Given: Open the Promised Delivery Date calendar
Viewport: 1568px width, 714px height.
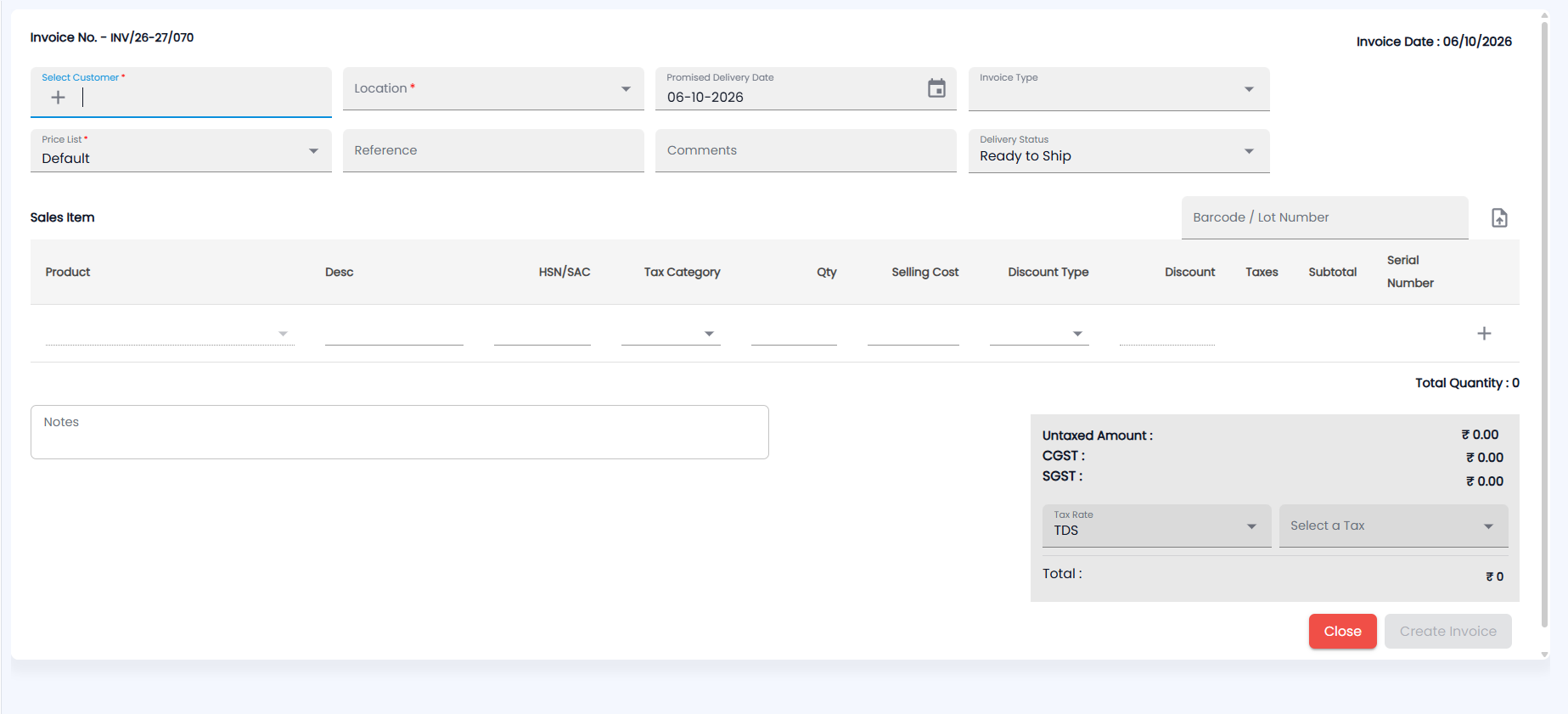Looking at the screenshot, I should pyautogui.click(x=936, y=88).
